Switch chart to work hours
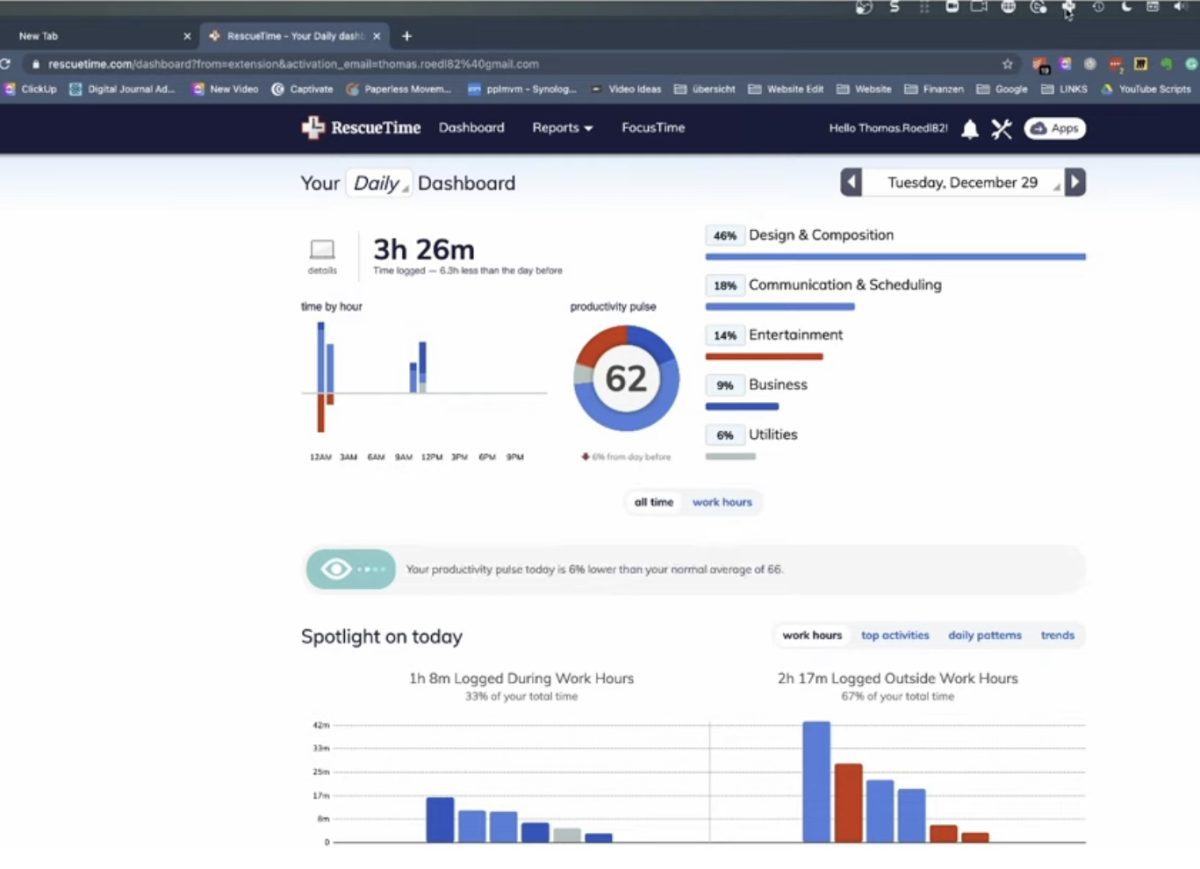 point(722,502)
